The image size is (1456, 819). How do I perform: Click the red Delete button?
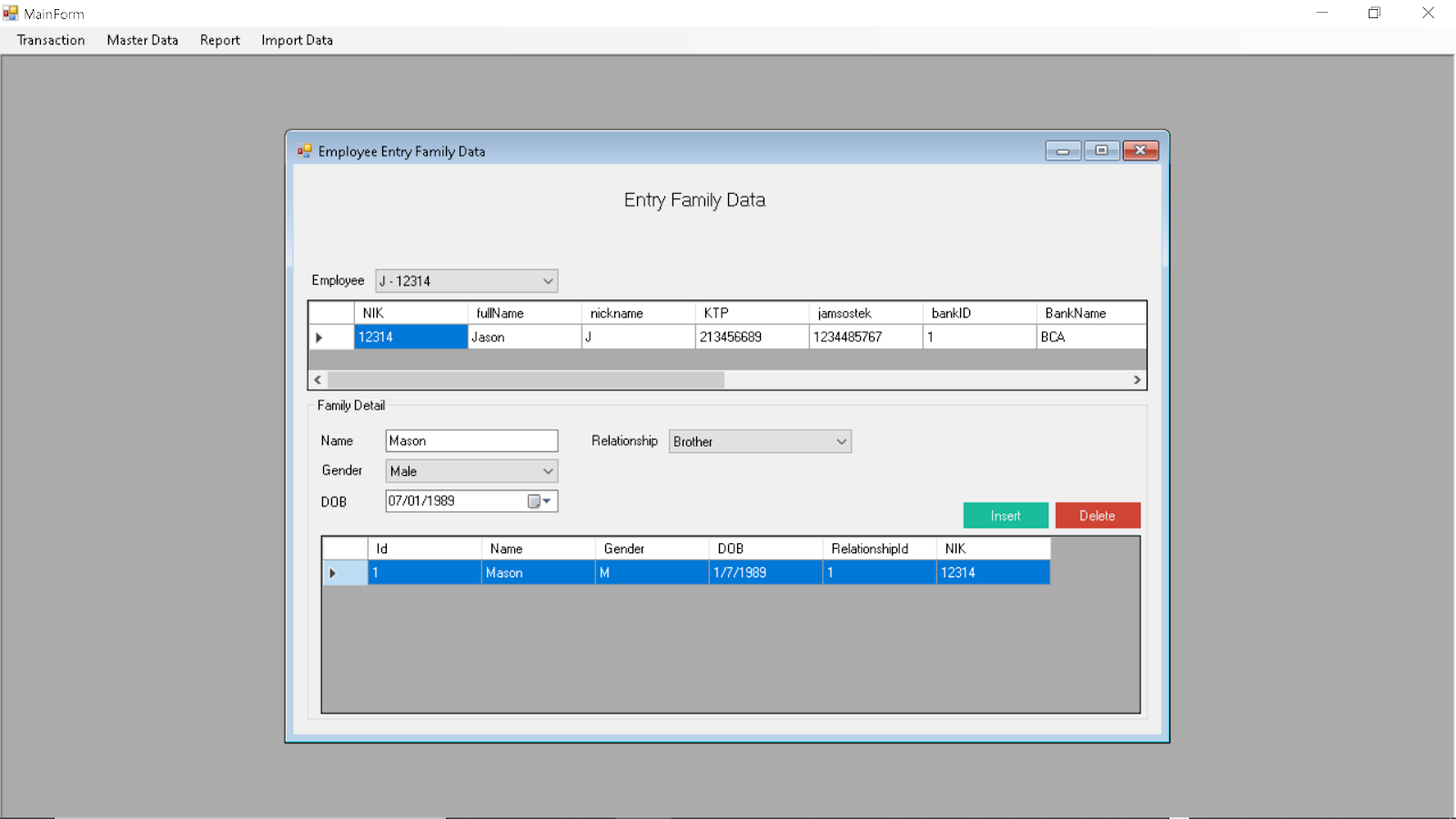[1097, 516]
